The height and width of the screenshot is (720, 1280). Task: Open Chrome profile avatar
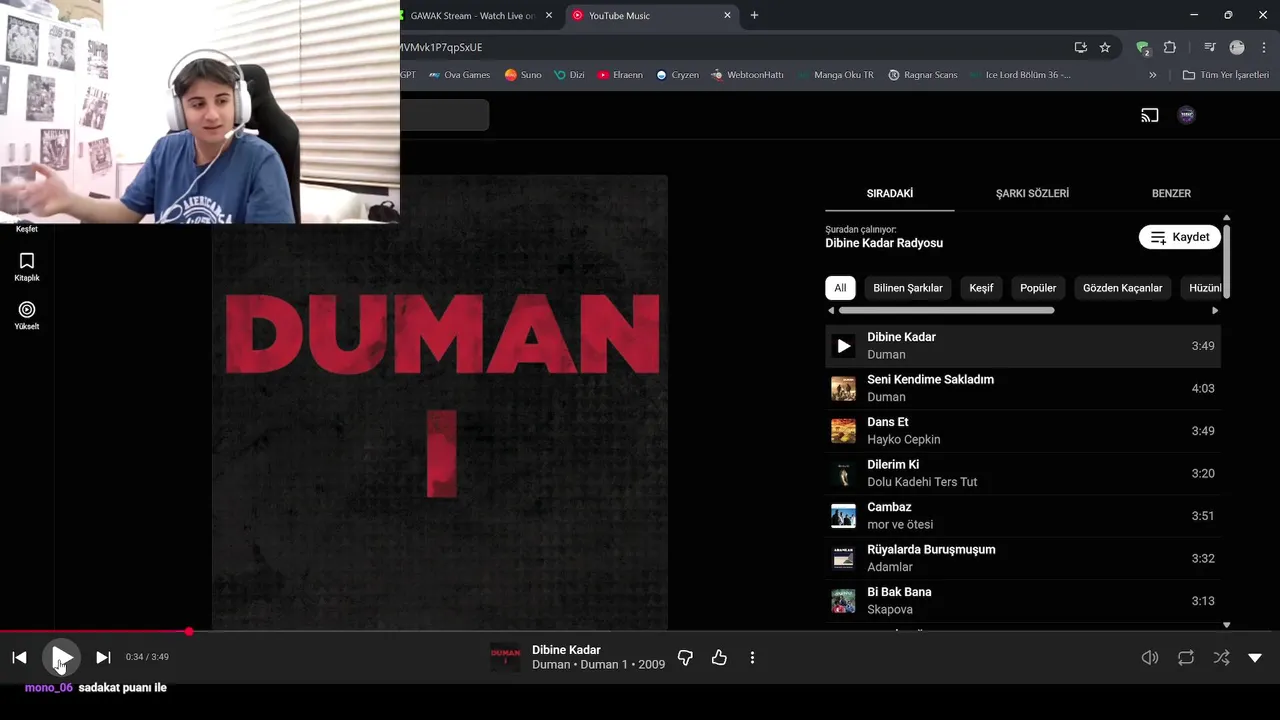[x=1237, y=47]
